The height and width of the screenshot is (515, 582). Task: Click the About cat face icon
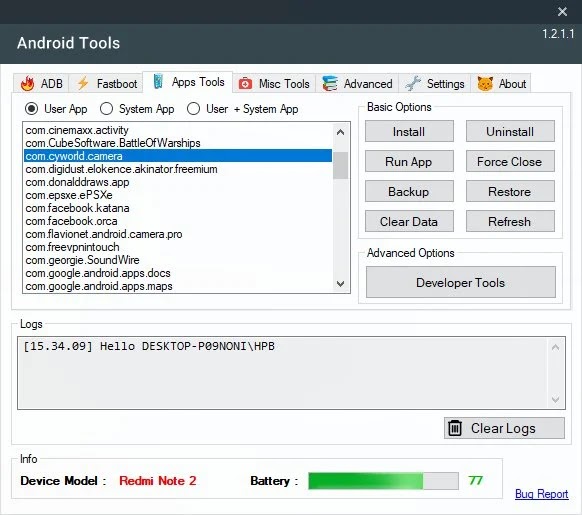tap(485, 84)
